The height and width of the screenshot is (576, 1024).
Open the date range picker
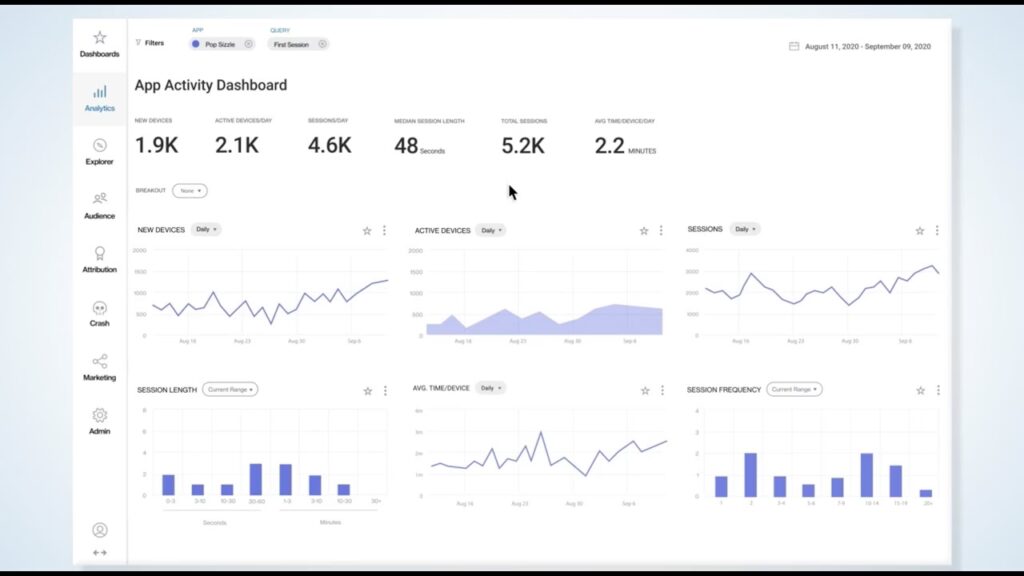tap(860, 46)
